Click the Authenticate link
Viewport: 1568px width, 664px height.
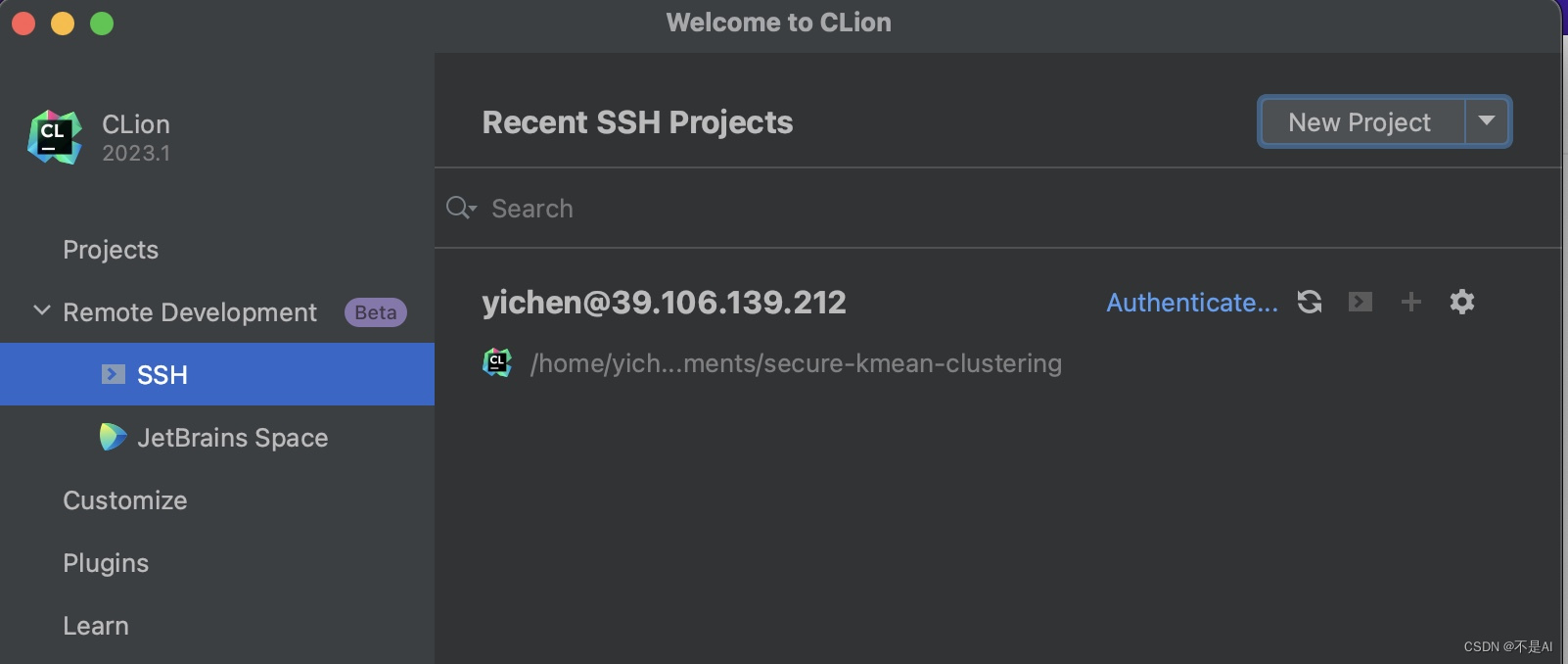[1190, 302]
